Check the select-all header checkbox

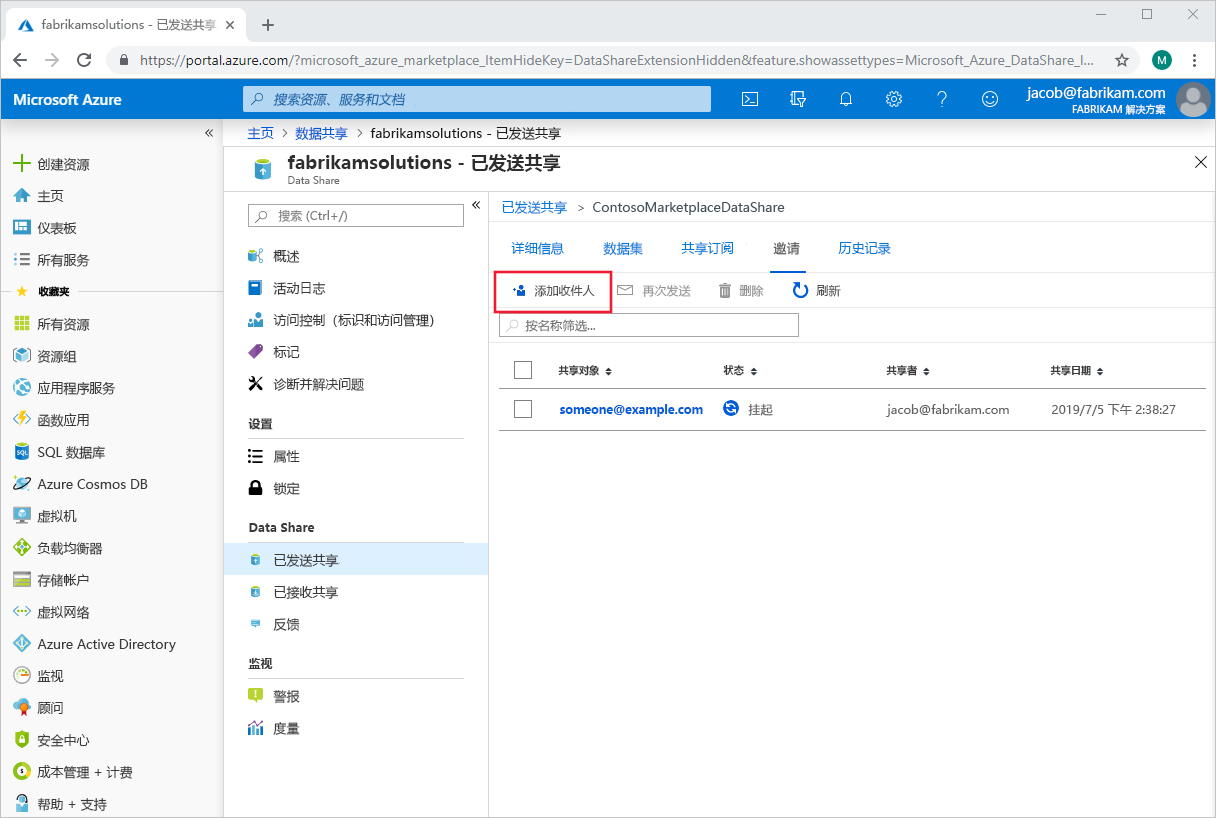(x=522, y=369)
